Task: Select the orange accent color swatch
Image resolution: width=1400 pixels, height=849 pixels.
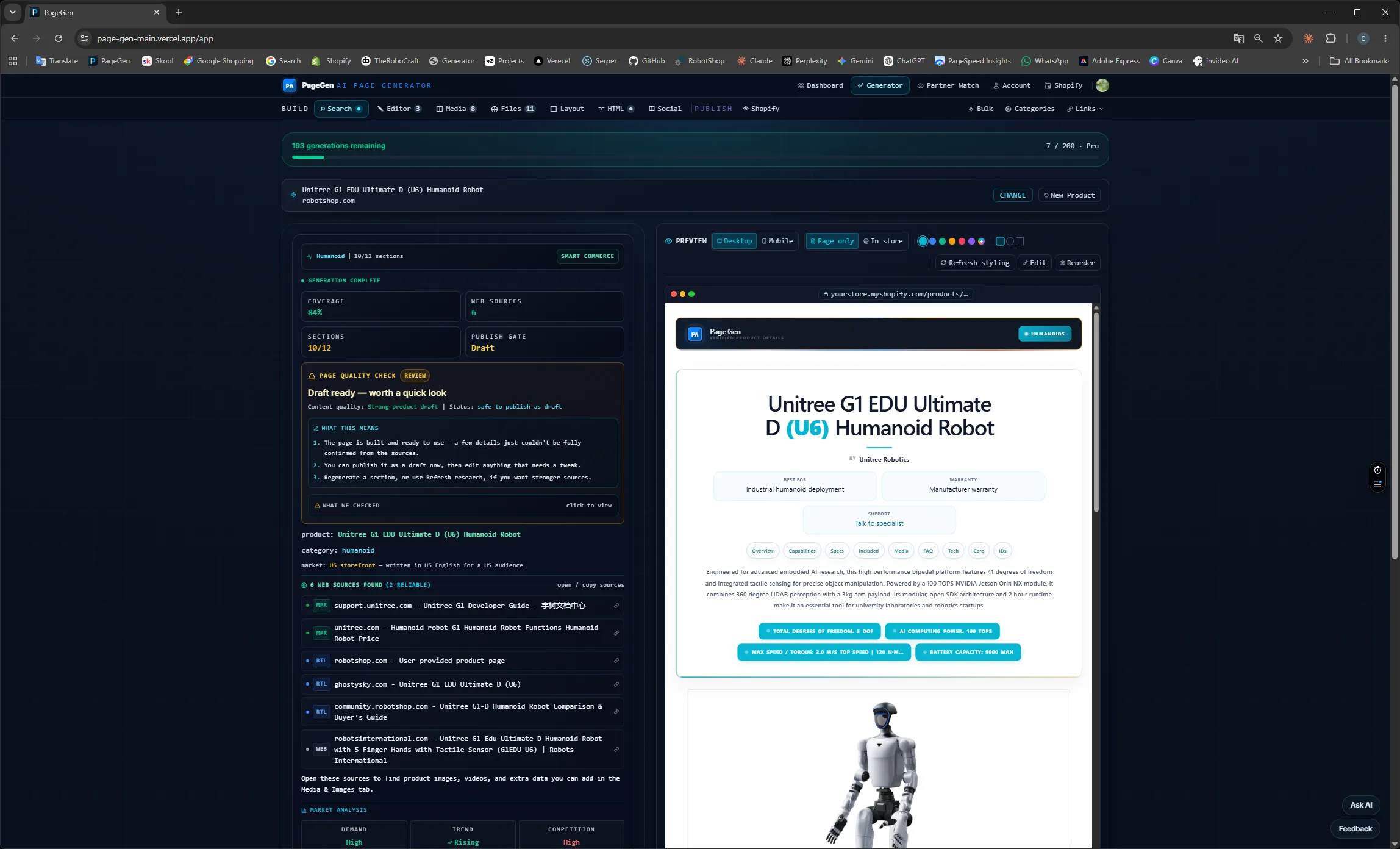Action: (952, 242)
